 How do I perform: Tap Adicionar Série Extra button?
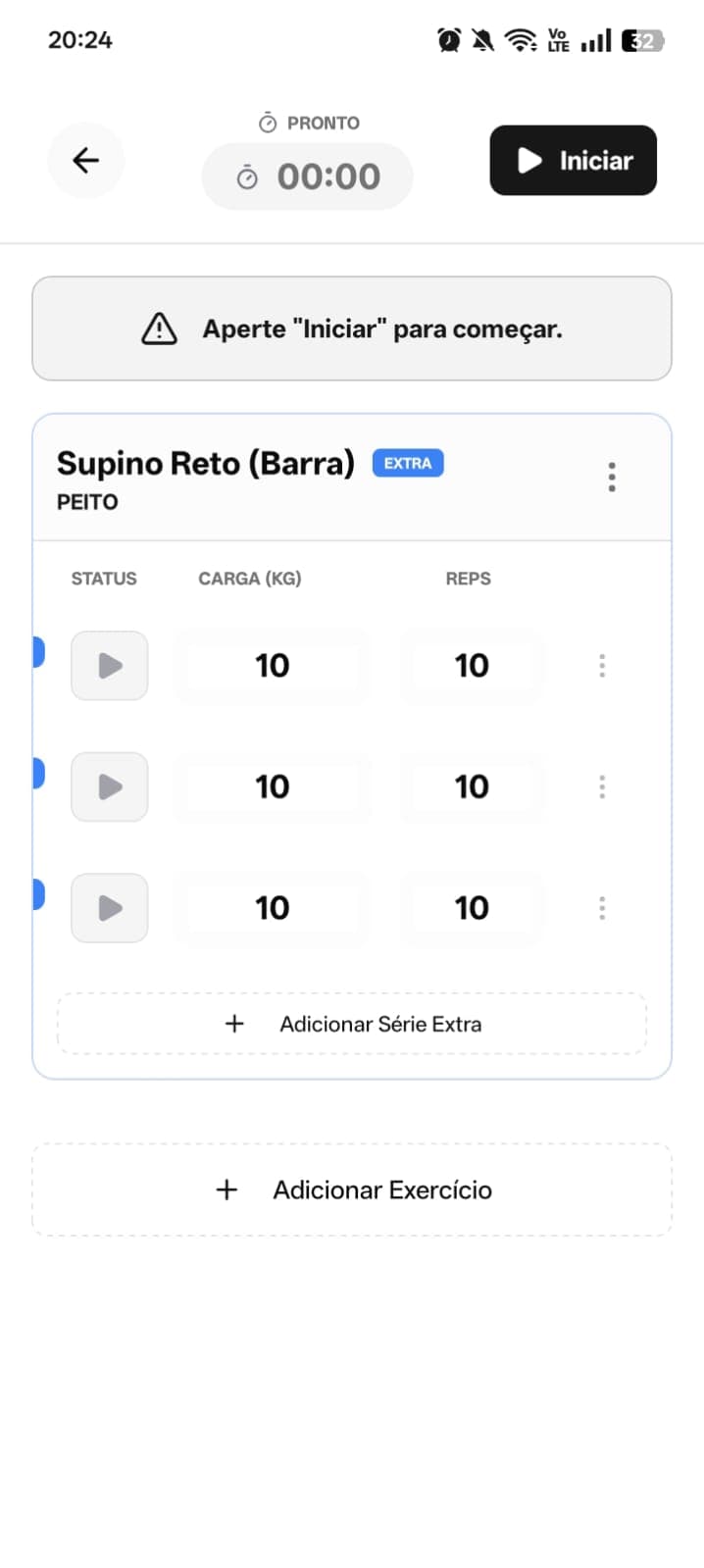pyautogui.click(x=352, y=1024)
